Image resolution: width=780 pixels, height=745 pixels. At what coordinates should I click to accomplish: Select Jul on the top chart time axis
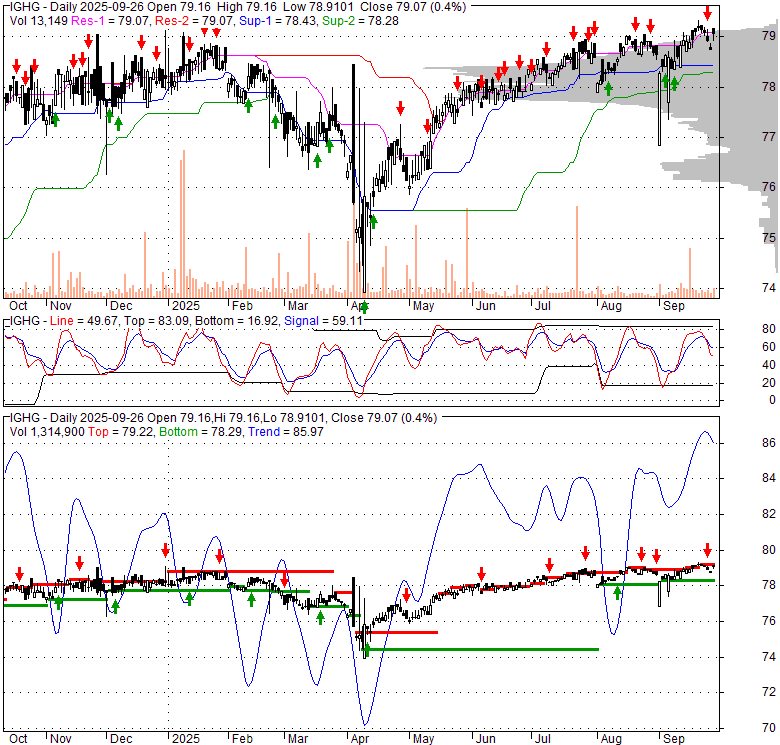(542, 306)
